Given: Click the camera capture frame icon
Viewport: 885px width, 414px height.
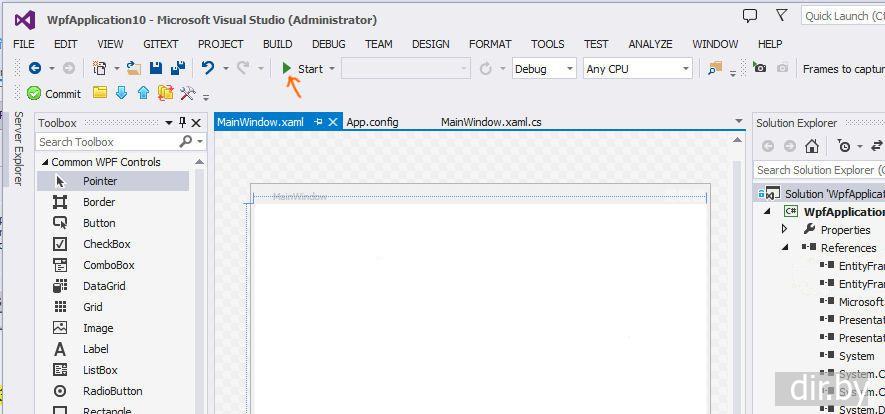Looking at the screenshot, I should click(760, 68).
